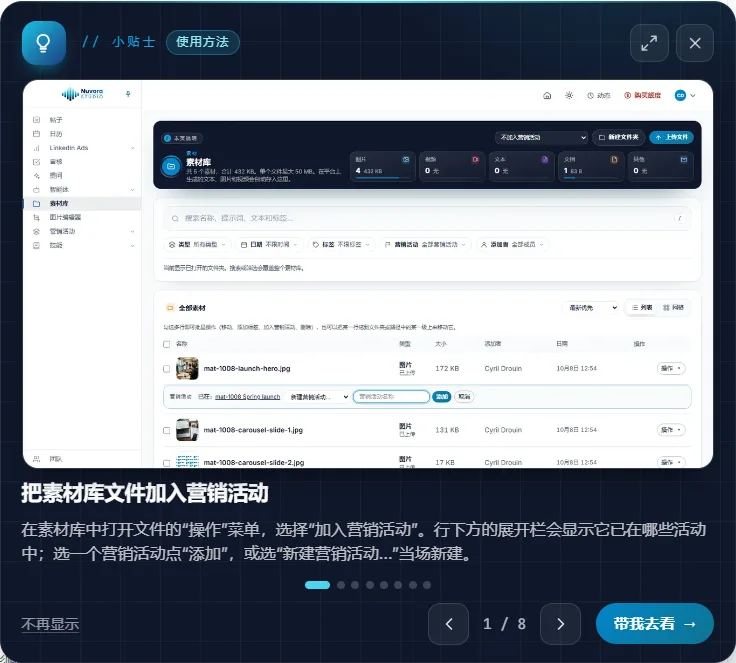Jump to the last pagination dot
The image size is (736, 663).
(427, 585)
